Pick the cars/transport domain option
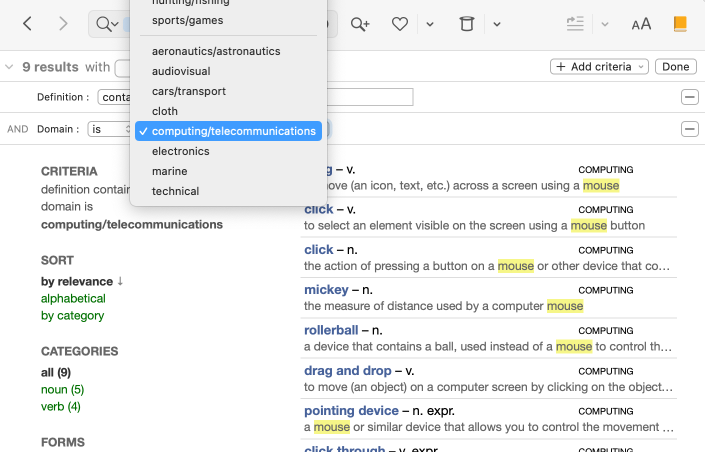The width and height of the screenshot is (705, 452). tap(189, 91)
